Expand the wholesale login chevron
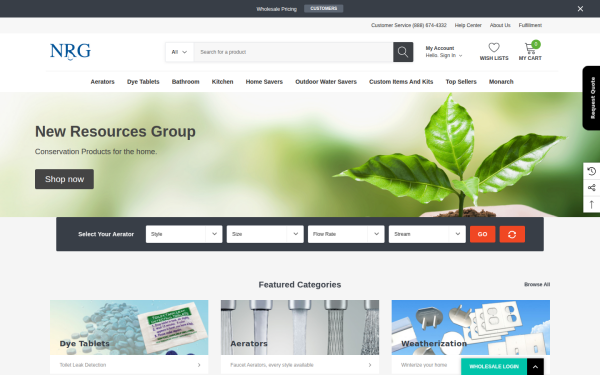 (x=535, y=367)
